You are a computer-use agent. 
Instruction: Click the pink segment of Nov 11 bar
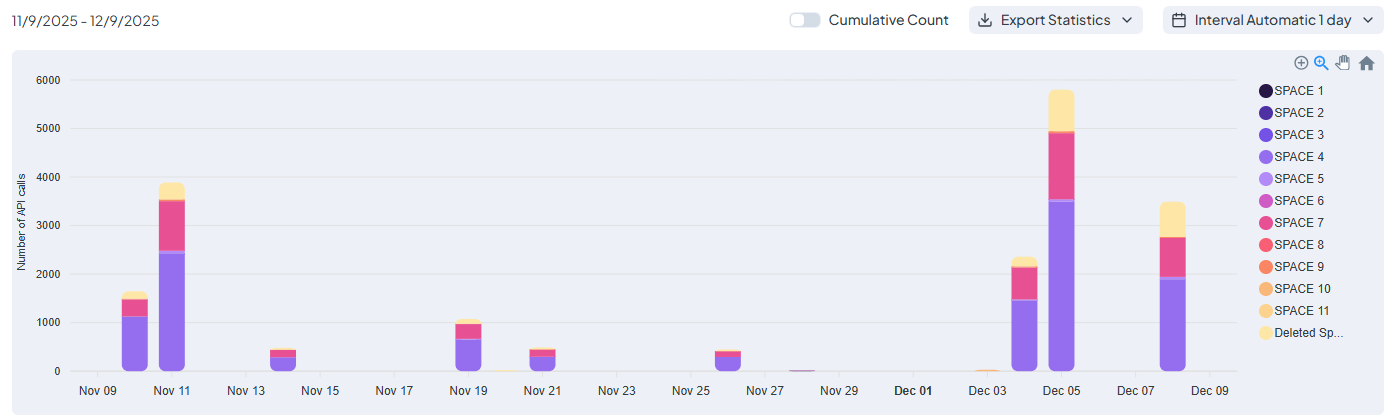coord(172,225)
